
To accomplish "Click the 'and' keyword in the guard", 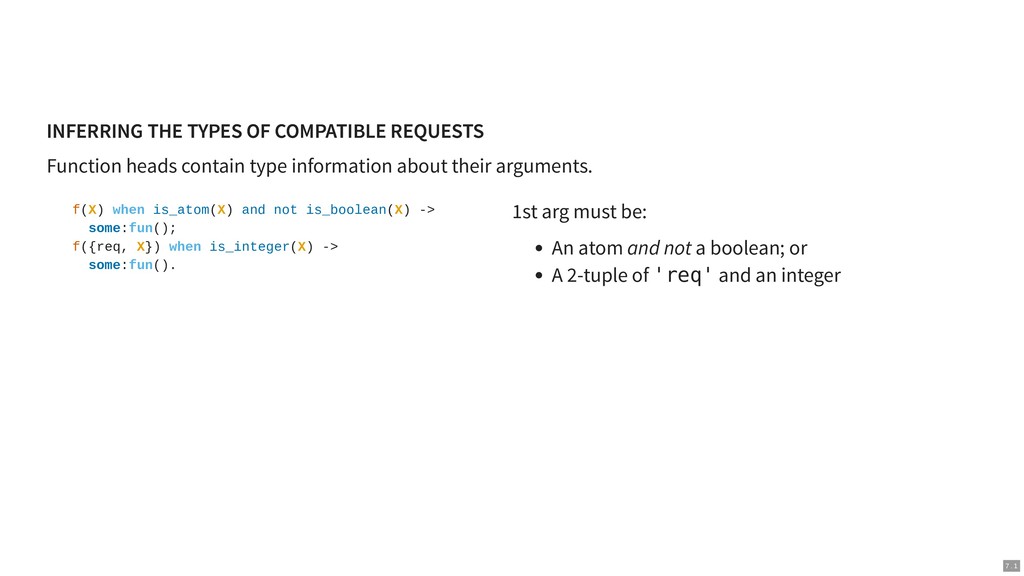I will click(253, 210).
